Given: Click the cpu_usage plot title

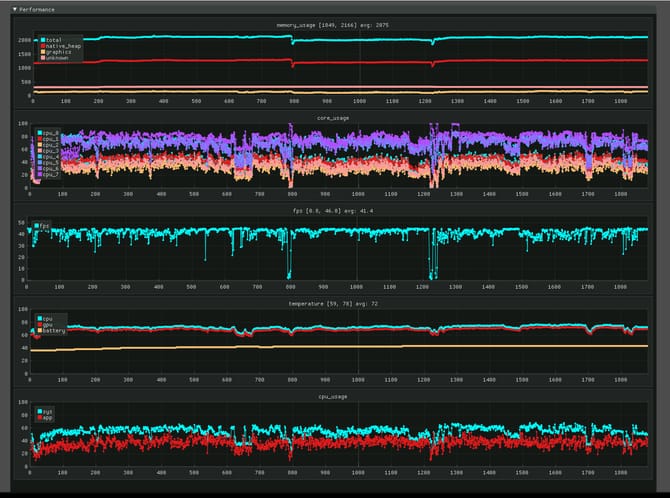Looking at the screenshot, I should tap(333, 397).
